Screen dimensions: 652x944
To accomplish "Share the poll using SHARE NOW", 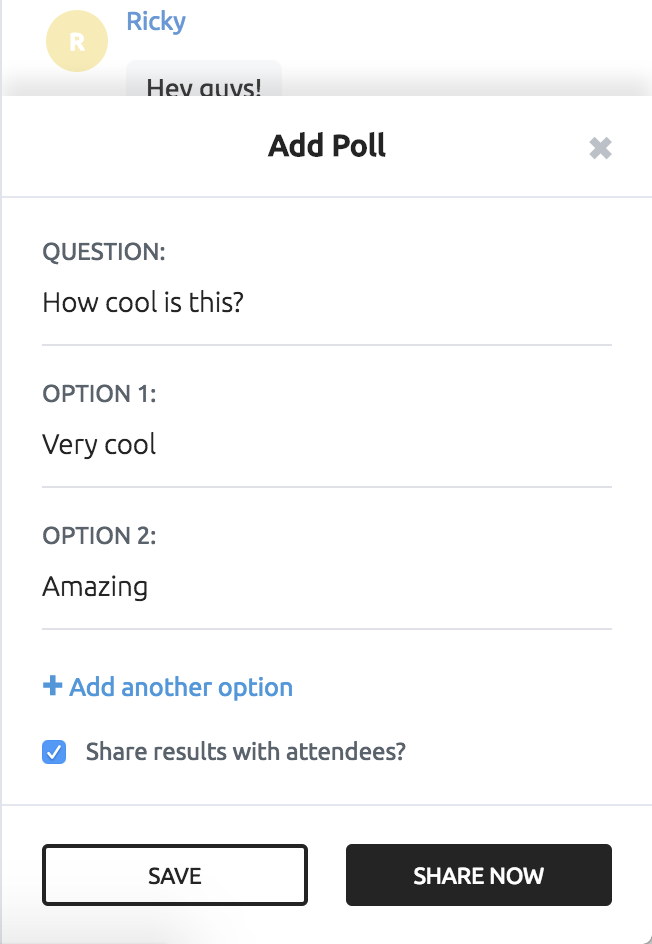I will [x=479, y=875].
